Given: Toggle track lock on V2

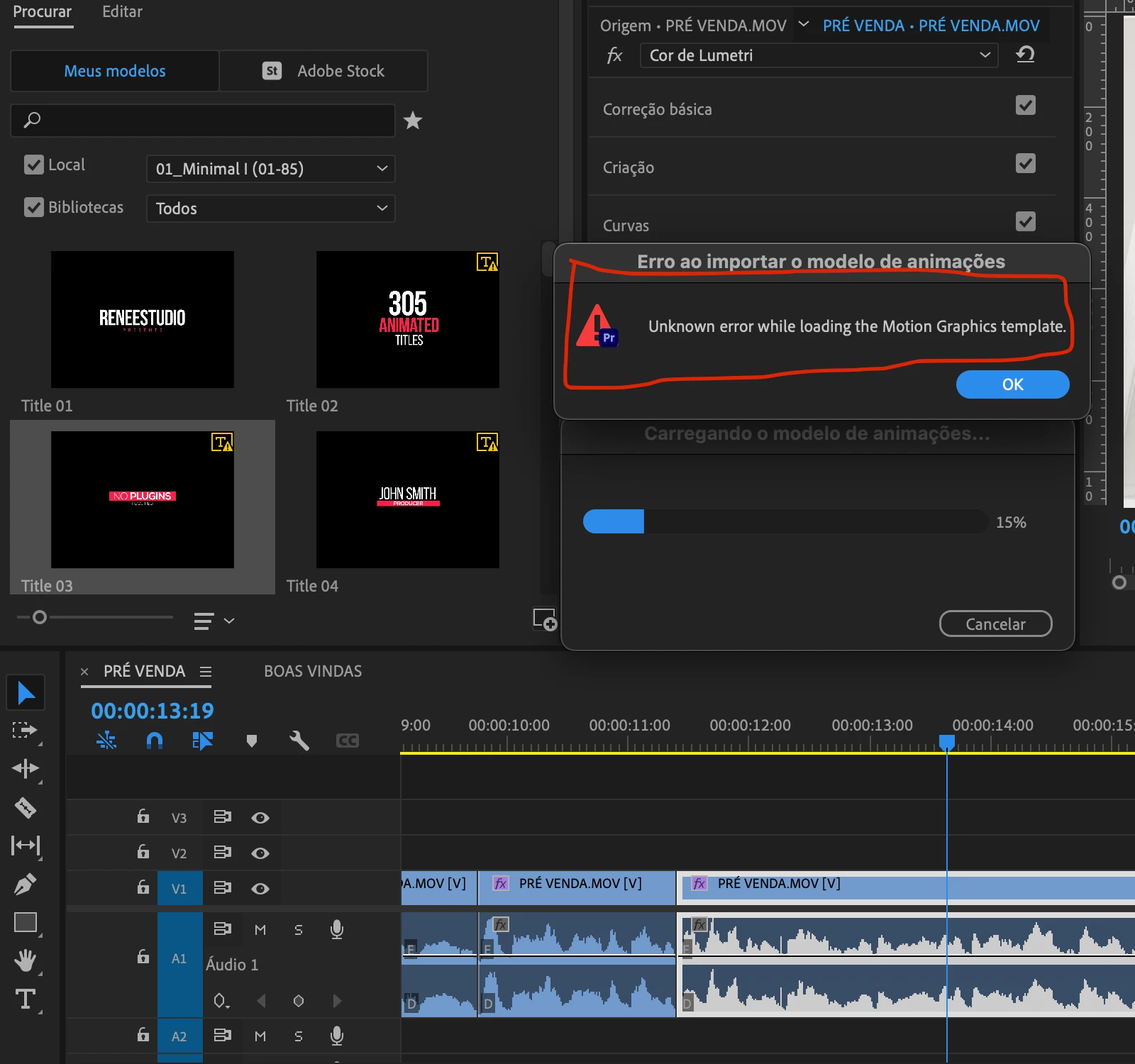Looking at the screenshot, I should point(143,851).
